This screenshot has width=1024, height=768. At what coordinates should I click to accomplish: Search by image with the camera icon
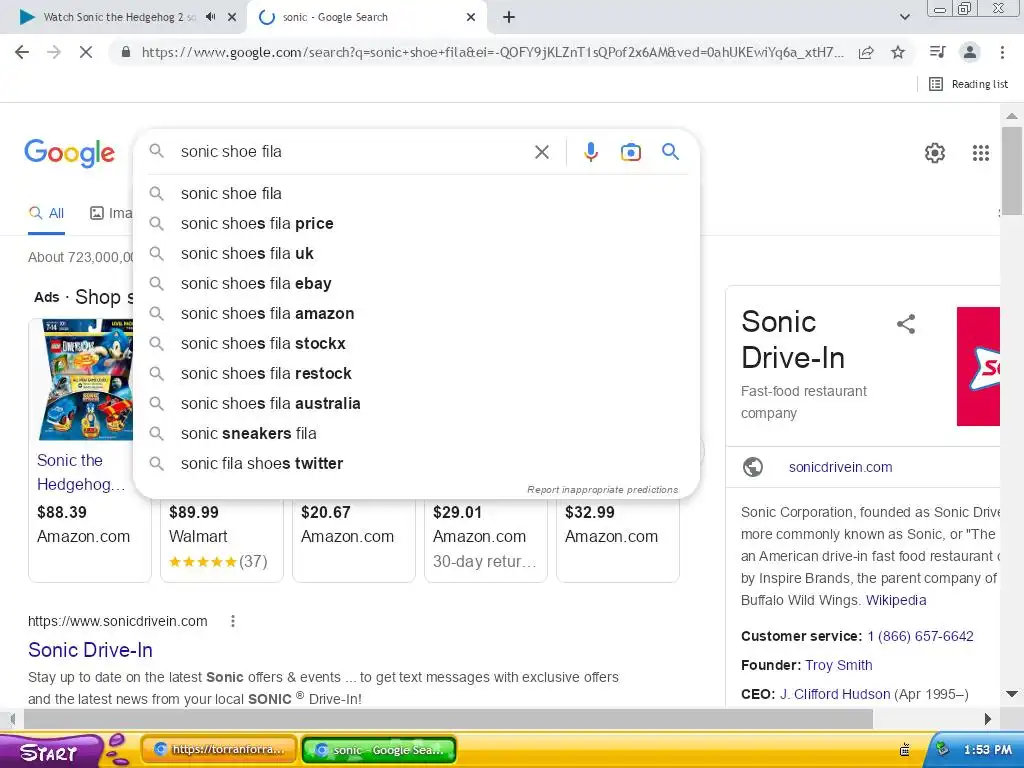click(x=630, y=152)
